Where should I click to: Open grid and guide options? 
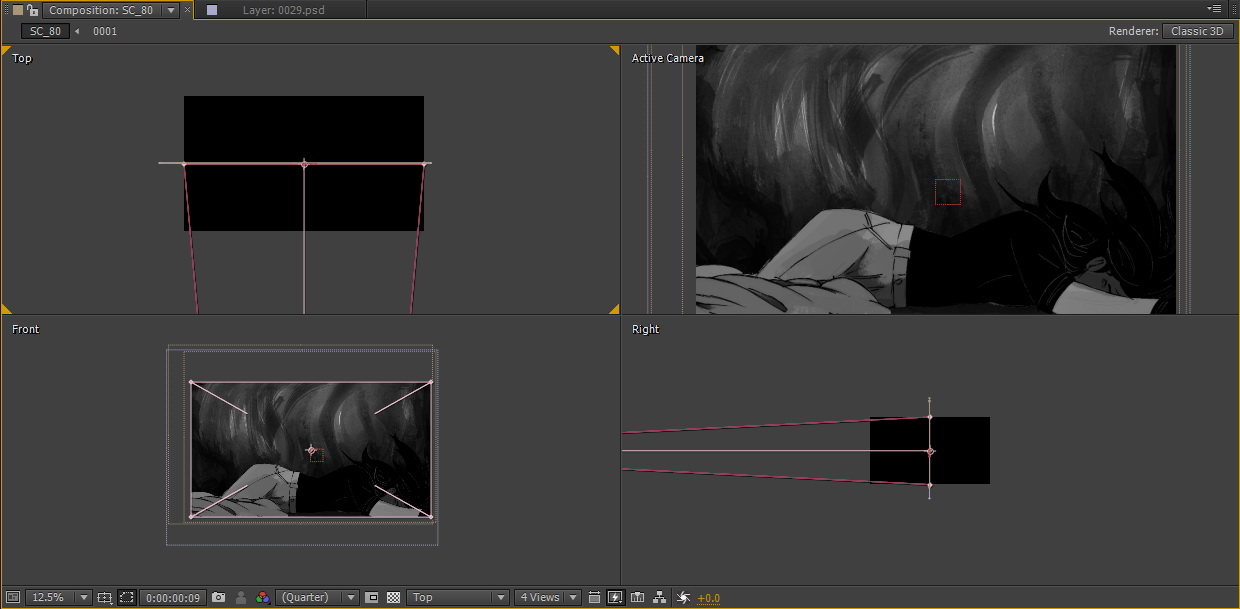[x=105, y=597]
